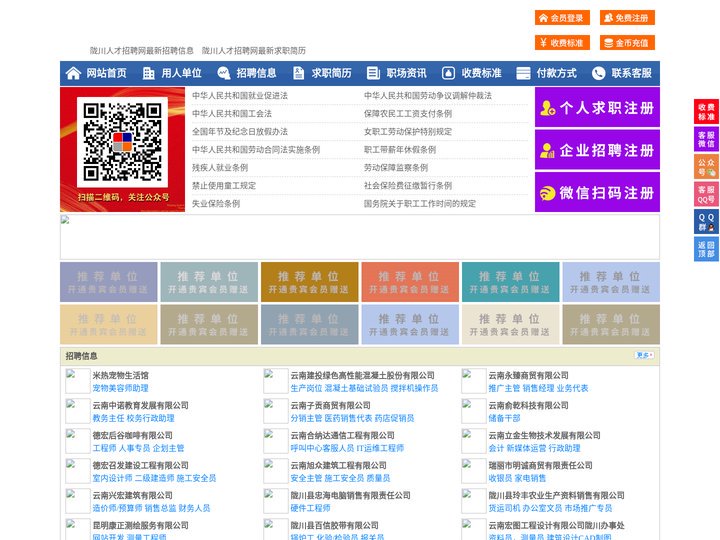This screenshot has width=720, height=540.
Task: Click the coral red 推荐单位 tile
Action: (410, 282)
